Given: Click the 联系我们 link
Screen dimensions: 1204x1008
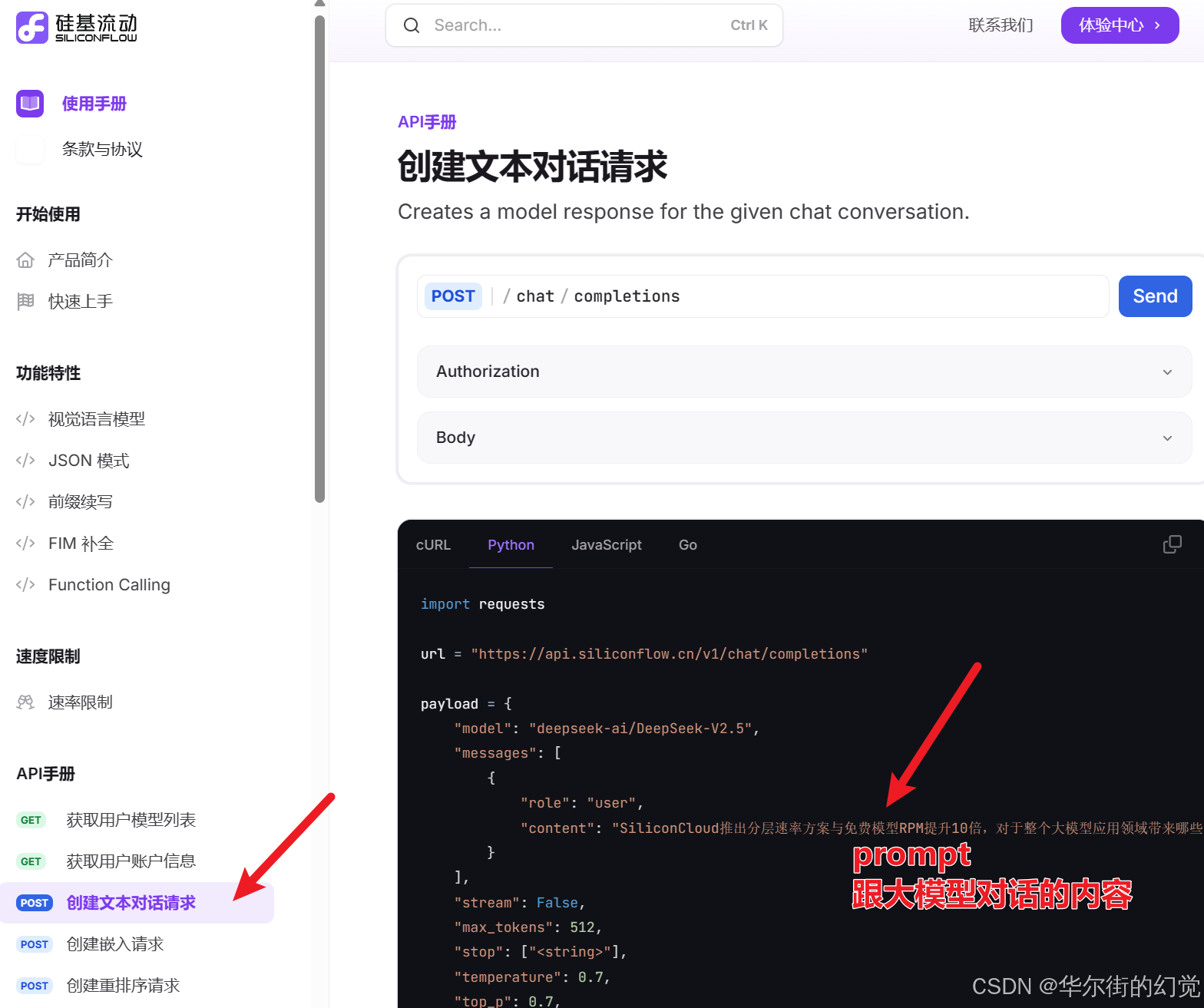Looking at the screenshot, I should [x=1001, y=25].
